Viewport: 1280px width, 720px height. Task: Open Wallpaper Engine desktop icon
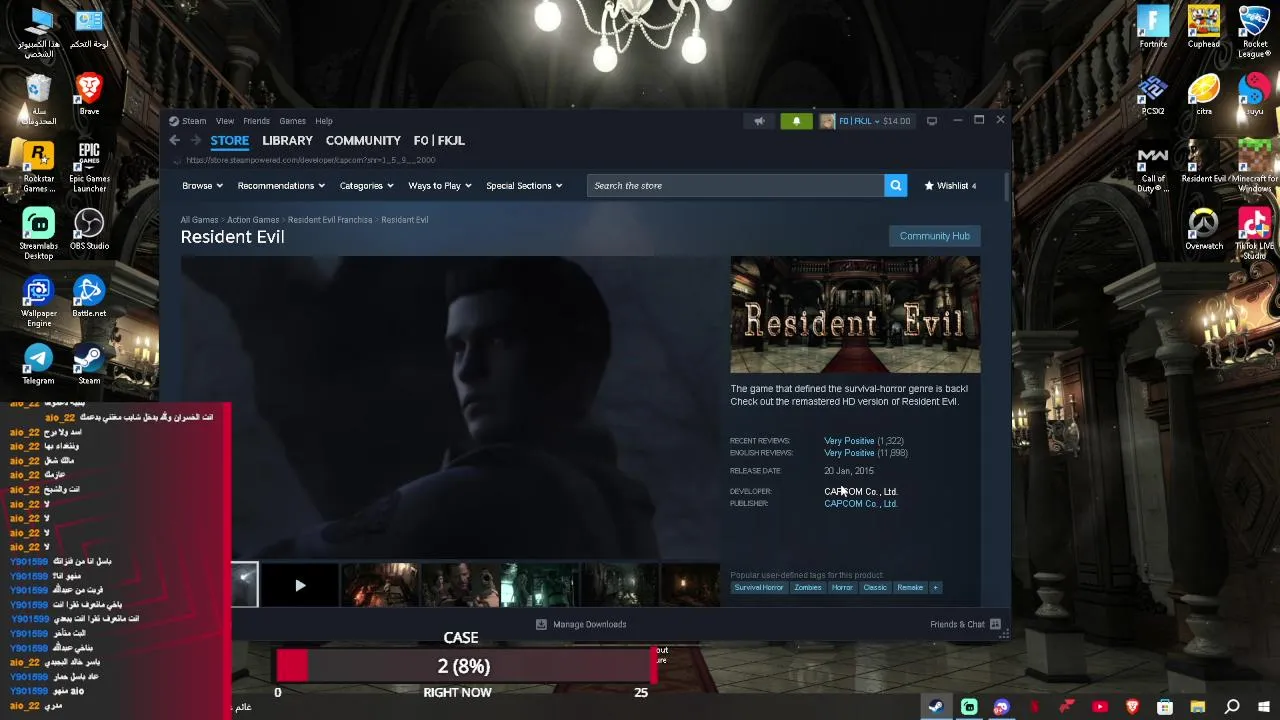click(38, 301)
